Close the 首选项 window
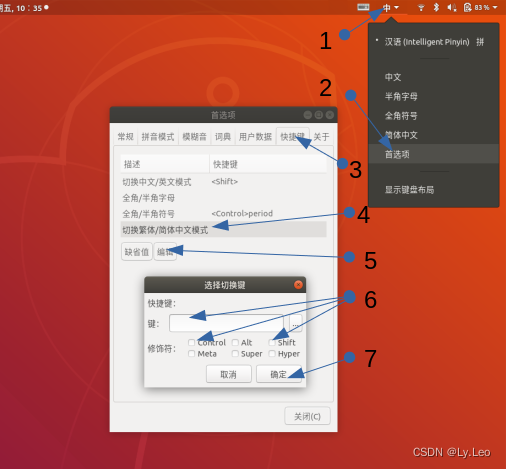Viewport: 506px width, 469px height. click(330, 115)
